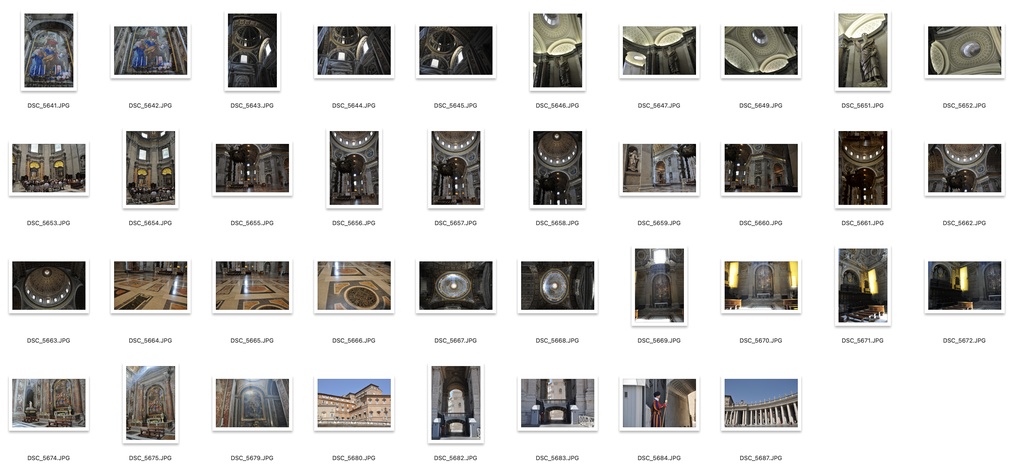Select the DSC_5682.JPG archway thumbnail
This screenshot has width=1024, height=468.
pyautogui.click(x=456, y=403)
